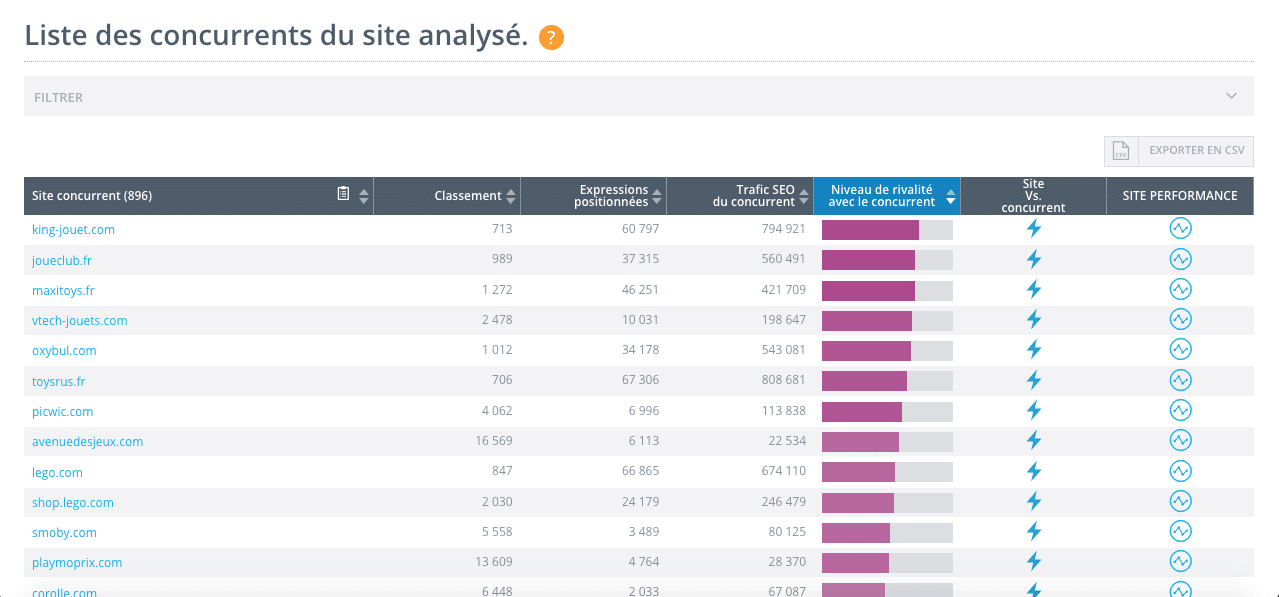Open maxitoys.fr competitor link
Viewport: 1279px width, 597px height.
pyautogui.click(x=63, y=290)
